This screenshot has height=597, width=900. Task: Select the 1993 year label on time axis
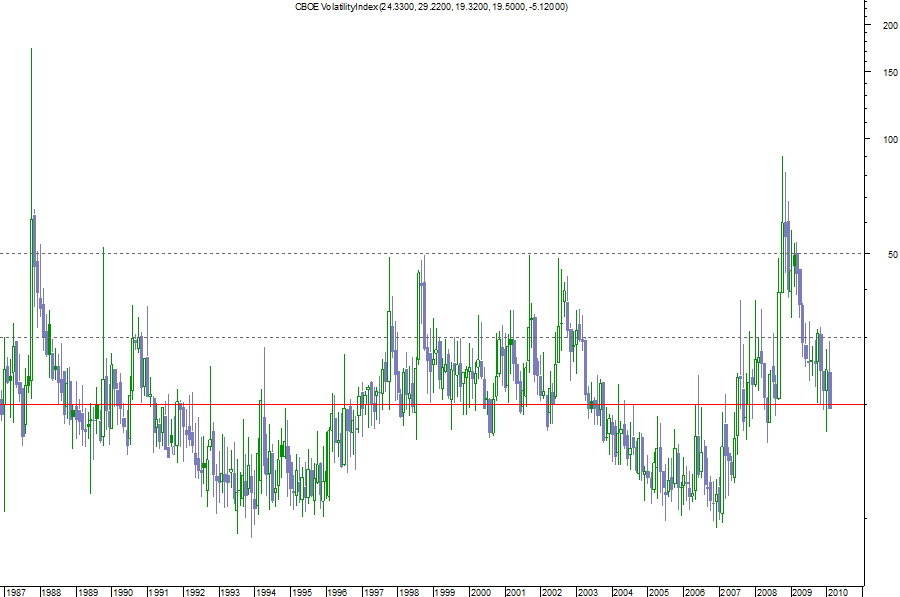click(230, 592)
